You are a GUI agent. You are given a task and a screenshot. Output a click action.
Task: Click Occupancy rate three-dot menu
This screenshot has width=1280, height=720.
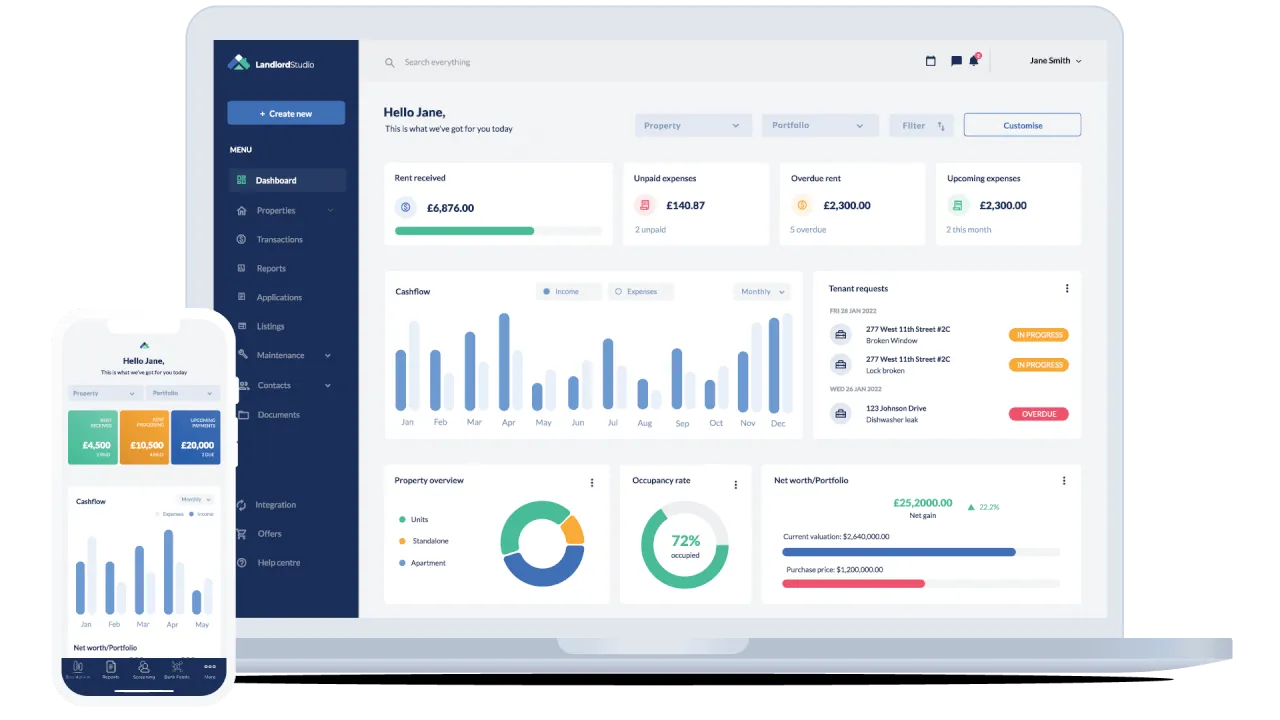tap(735, 484)
